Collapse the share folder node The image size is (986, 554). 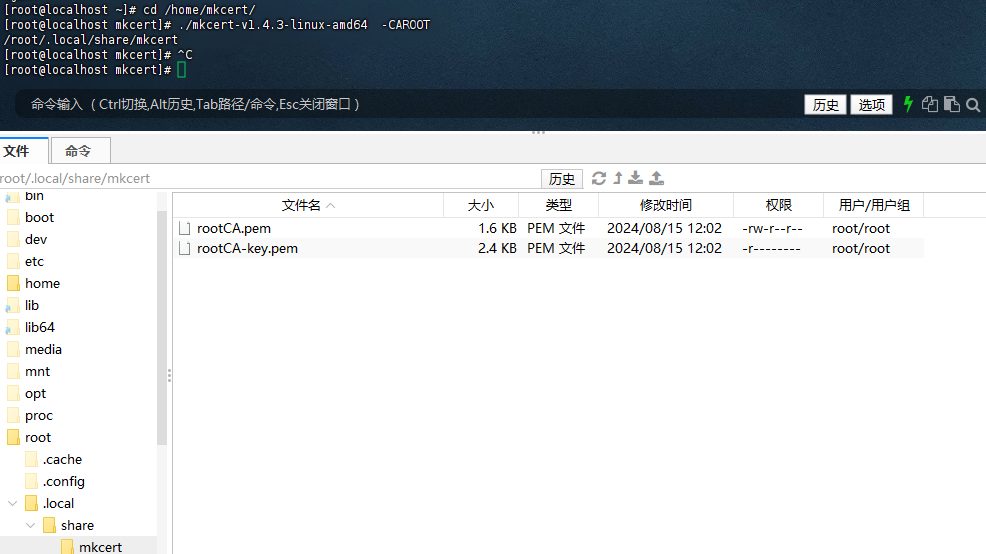(x=30, y=525)
